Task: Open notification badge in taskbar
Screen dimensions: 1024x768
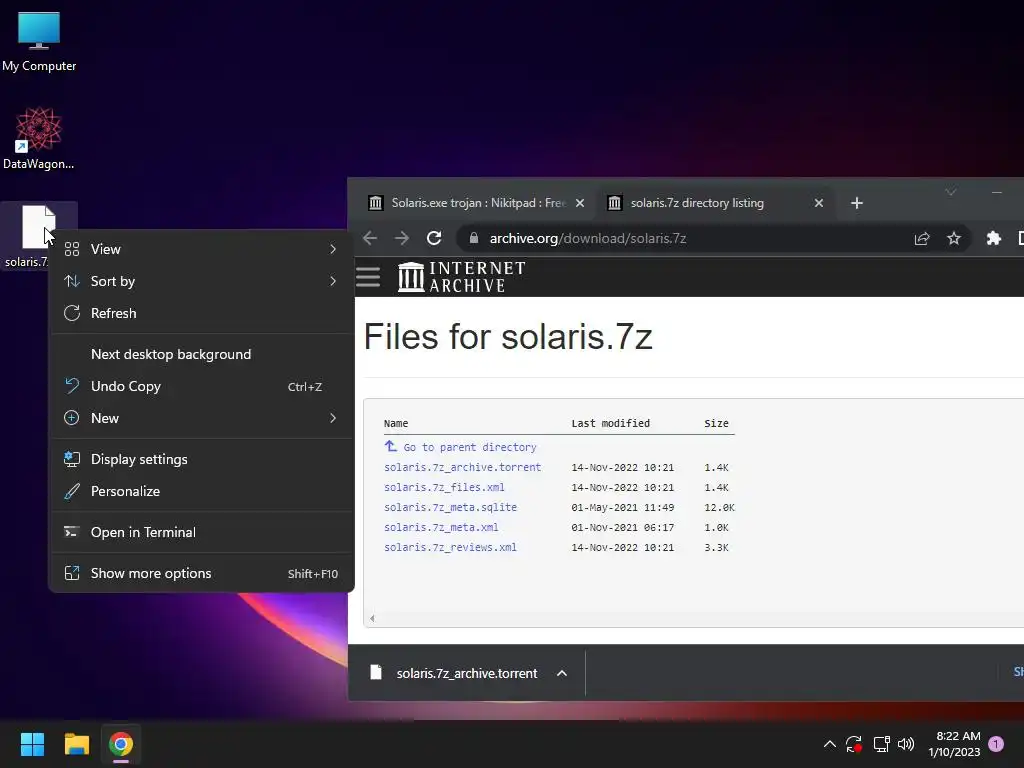Action: click(x=996, y=744)
